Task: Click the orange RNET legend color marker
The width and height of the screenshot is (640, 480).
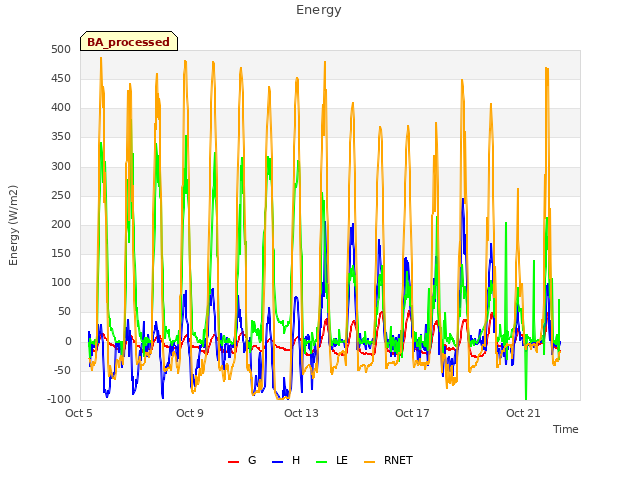Action: coord(369,462)
